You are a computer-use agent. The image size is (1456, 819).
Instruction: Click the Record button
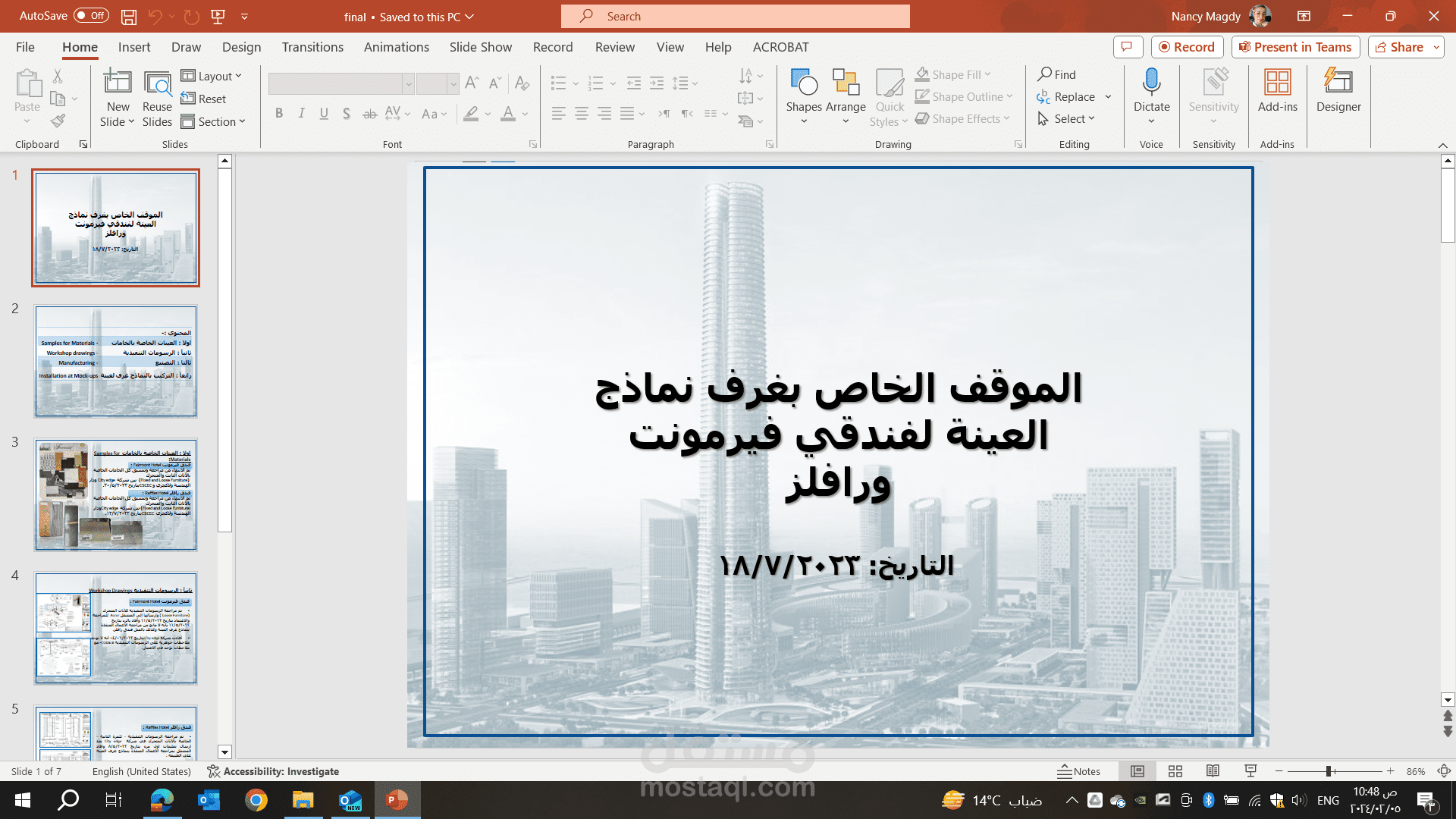click(1187, 47)
